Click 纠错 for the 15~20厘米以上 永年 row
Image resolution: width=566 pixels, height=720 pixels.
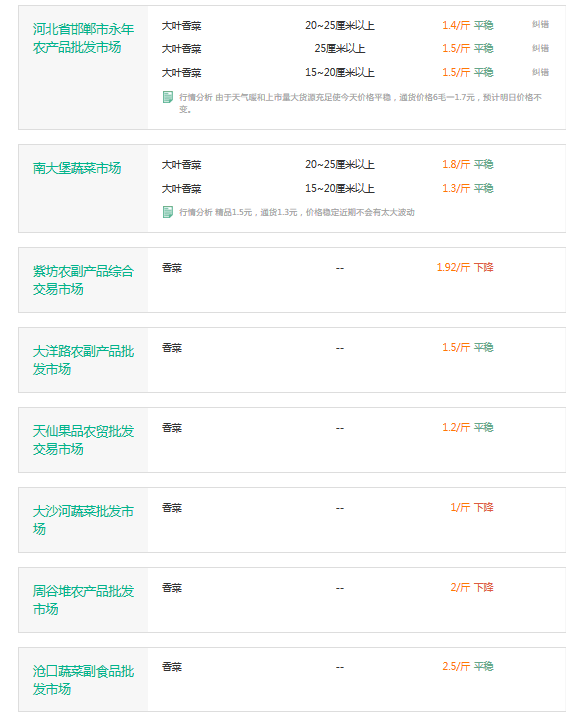pos(540,72)
